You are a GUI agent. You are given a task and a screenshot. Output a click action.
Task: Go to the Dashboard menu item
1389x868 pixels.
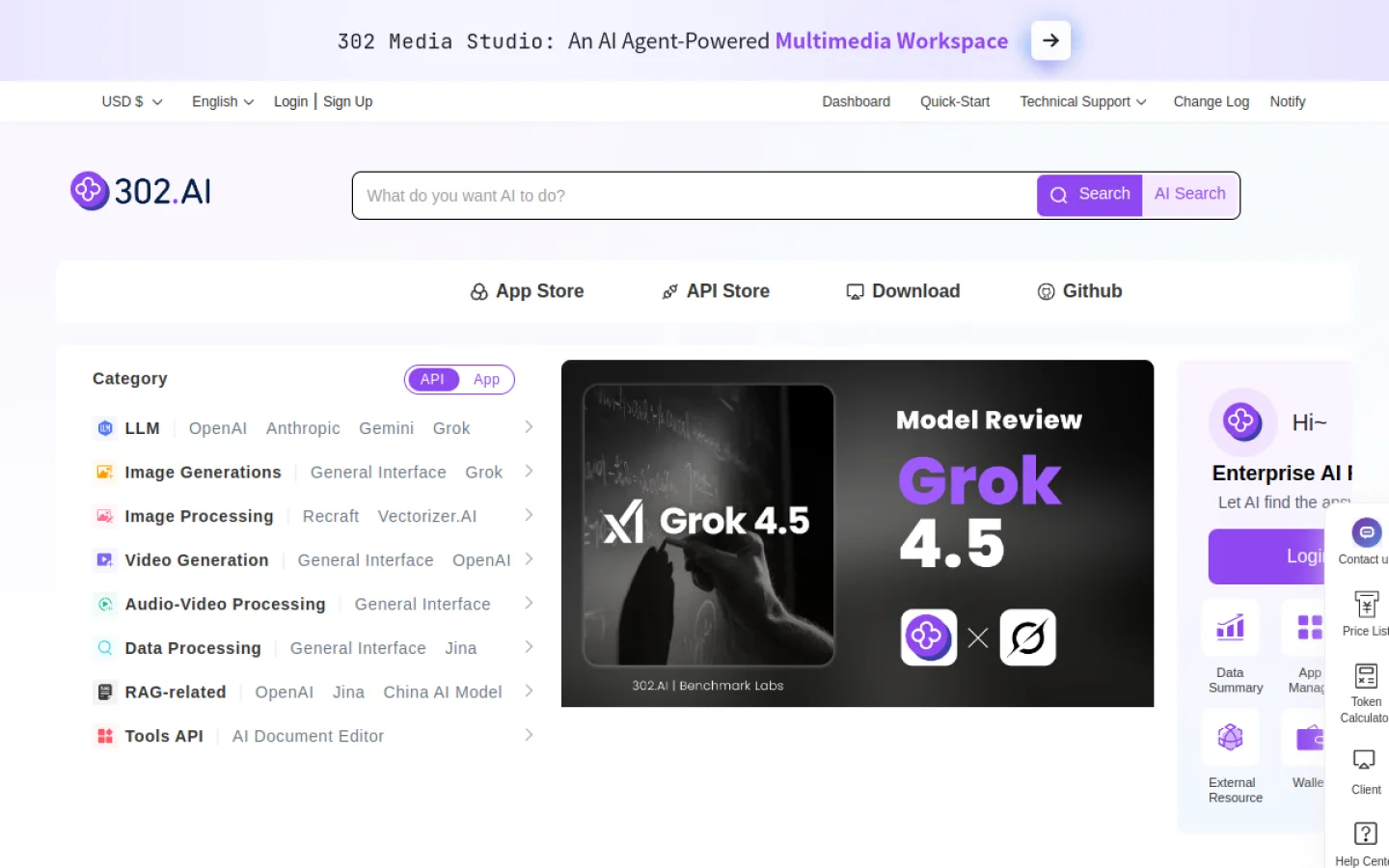(x=856, y=101)
